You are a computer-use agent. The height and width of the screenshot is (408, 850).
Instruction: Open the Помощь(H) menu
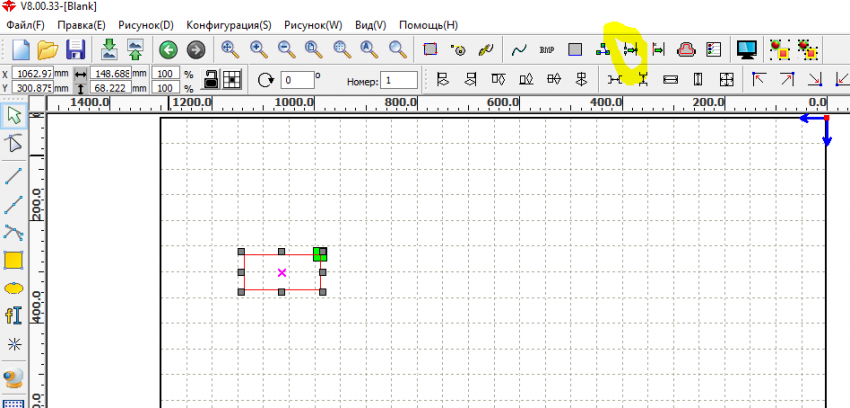[428, 24]
